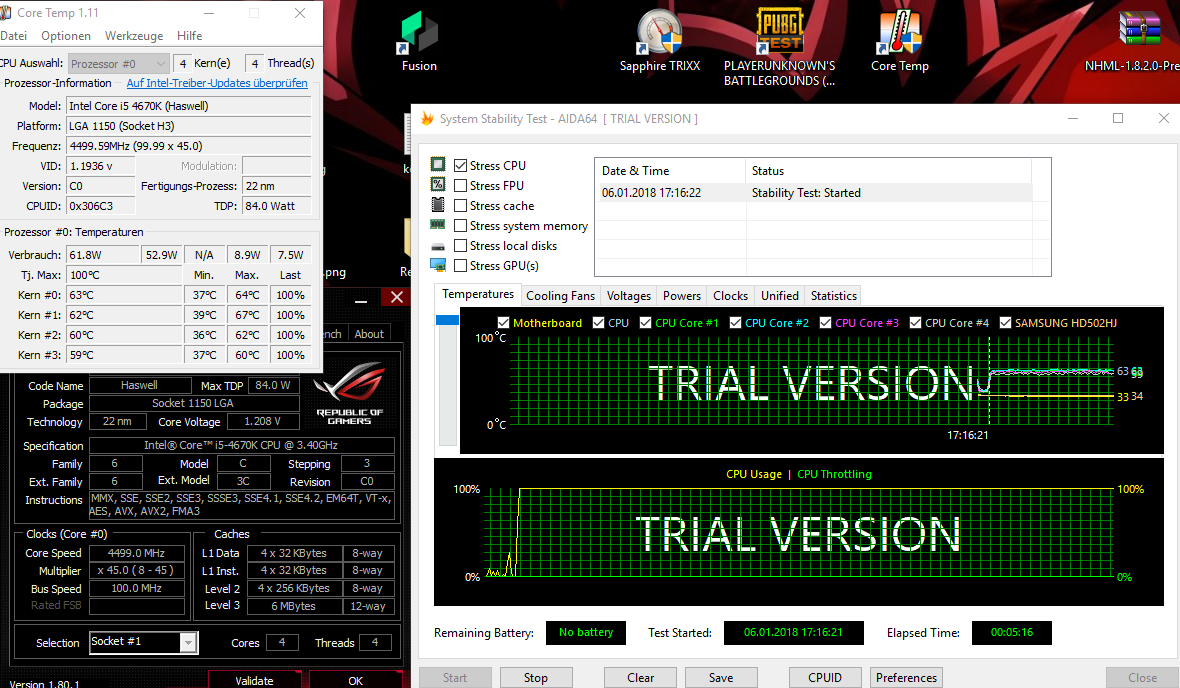The image size is (1180, 688).
Task: Click the Stress cache chip icon
Action: (x=438, y=205)
